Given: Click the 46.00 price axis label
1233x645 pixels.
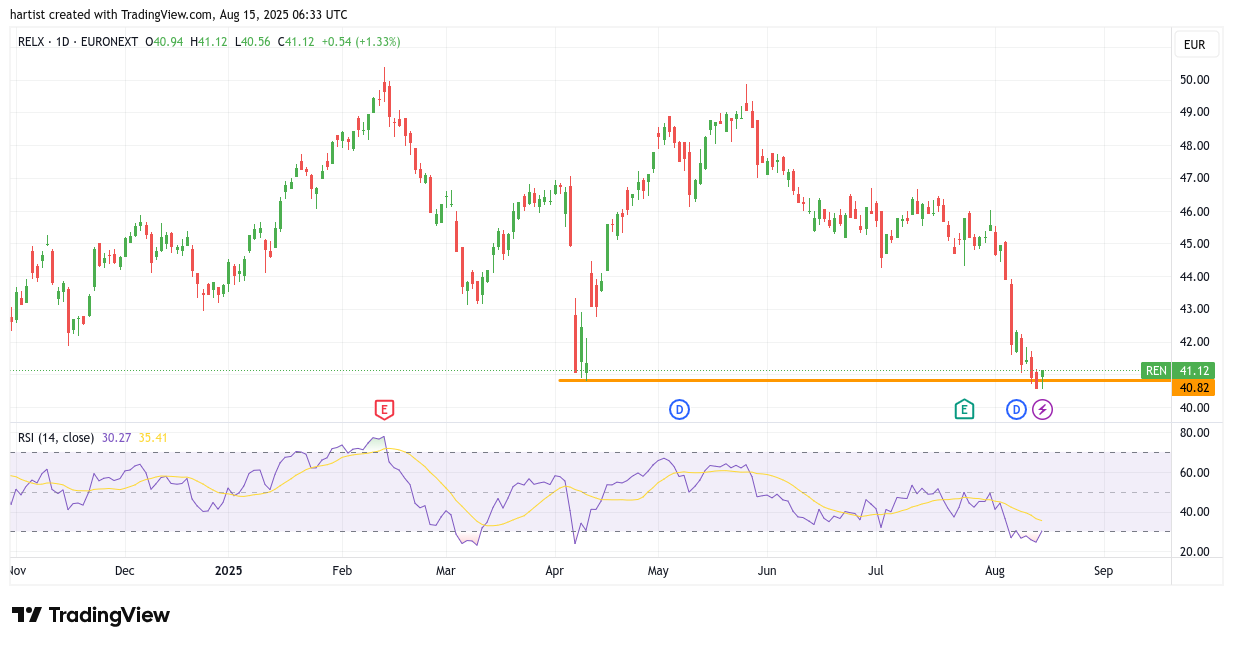Looking at the screenshot, I should point(1195,211).
